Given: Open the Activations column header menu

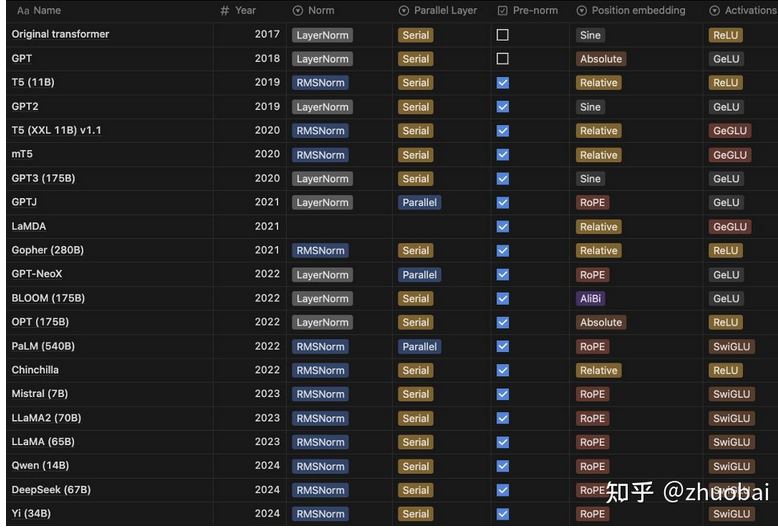Looking at the screenshot, I should (x=741, y=10).
